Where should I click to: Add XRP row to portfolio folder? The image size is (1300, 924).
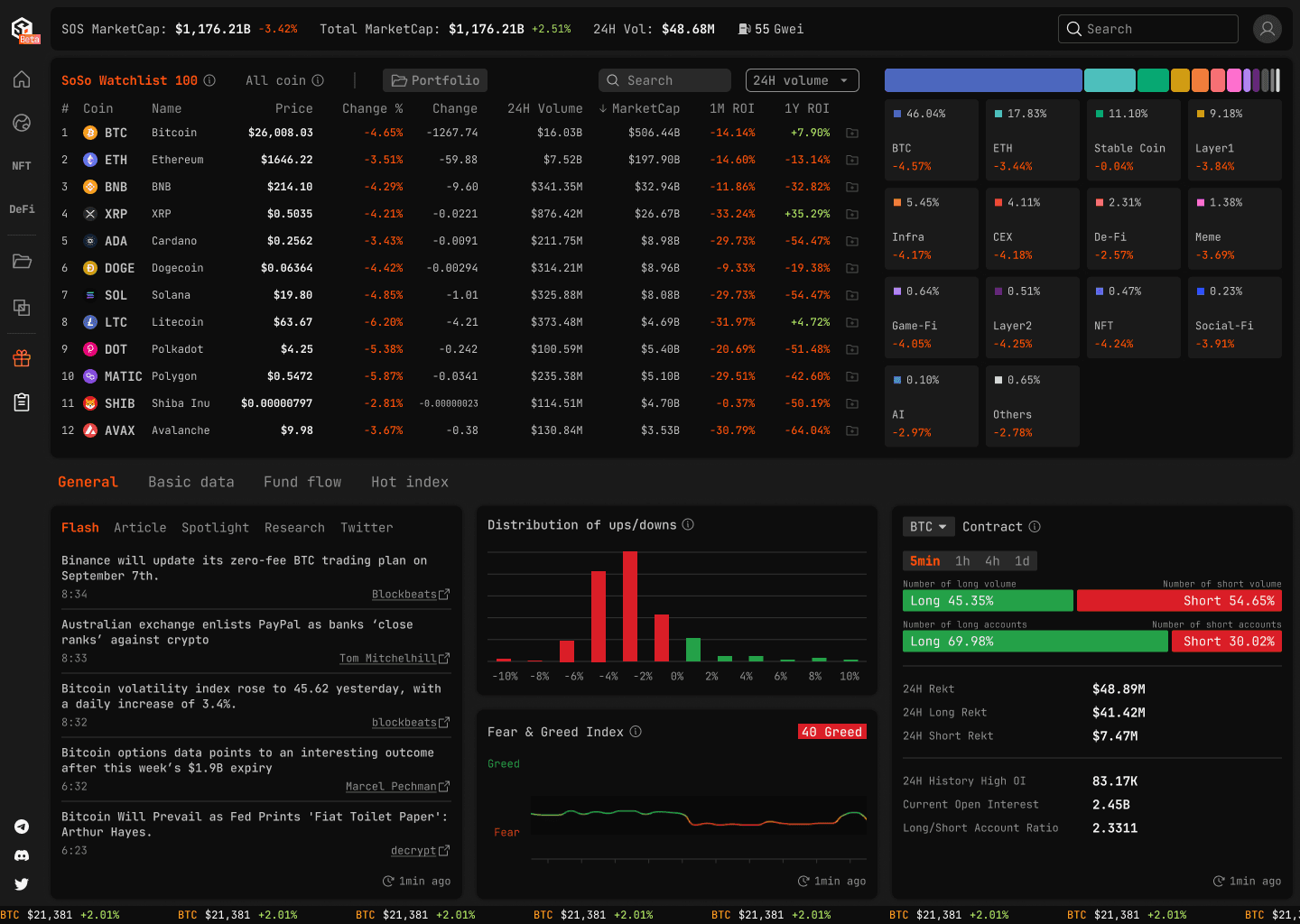[851, 214]
